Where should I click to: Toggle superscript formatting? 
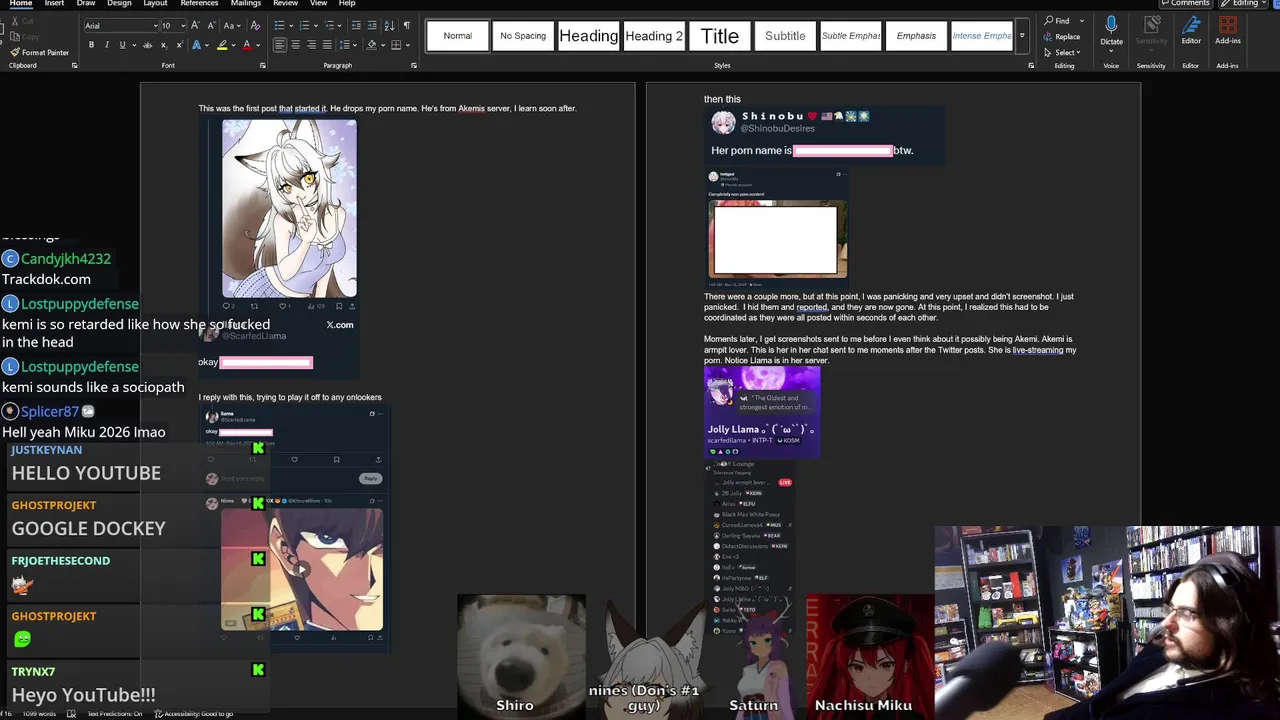180,45
